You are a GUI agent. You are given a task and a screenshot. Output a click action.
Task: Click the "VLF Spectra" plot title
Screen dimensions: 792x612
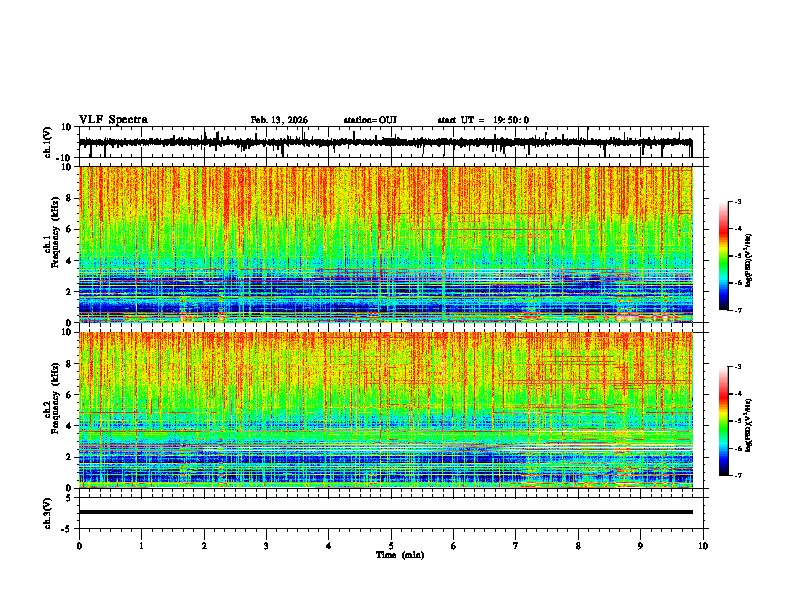pos(113,120)
